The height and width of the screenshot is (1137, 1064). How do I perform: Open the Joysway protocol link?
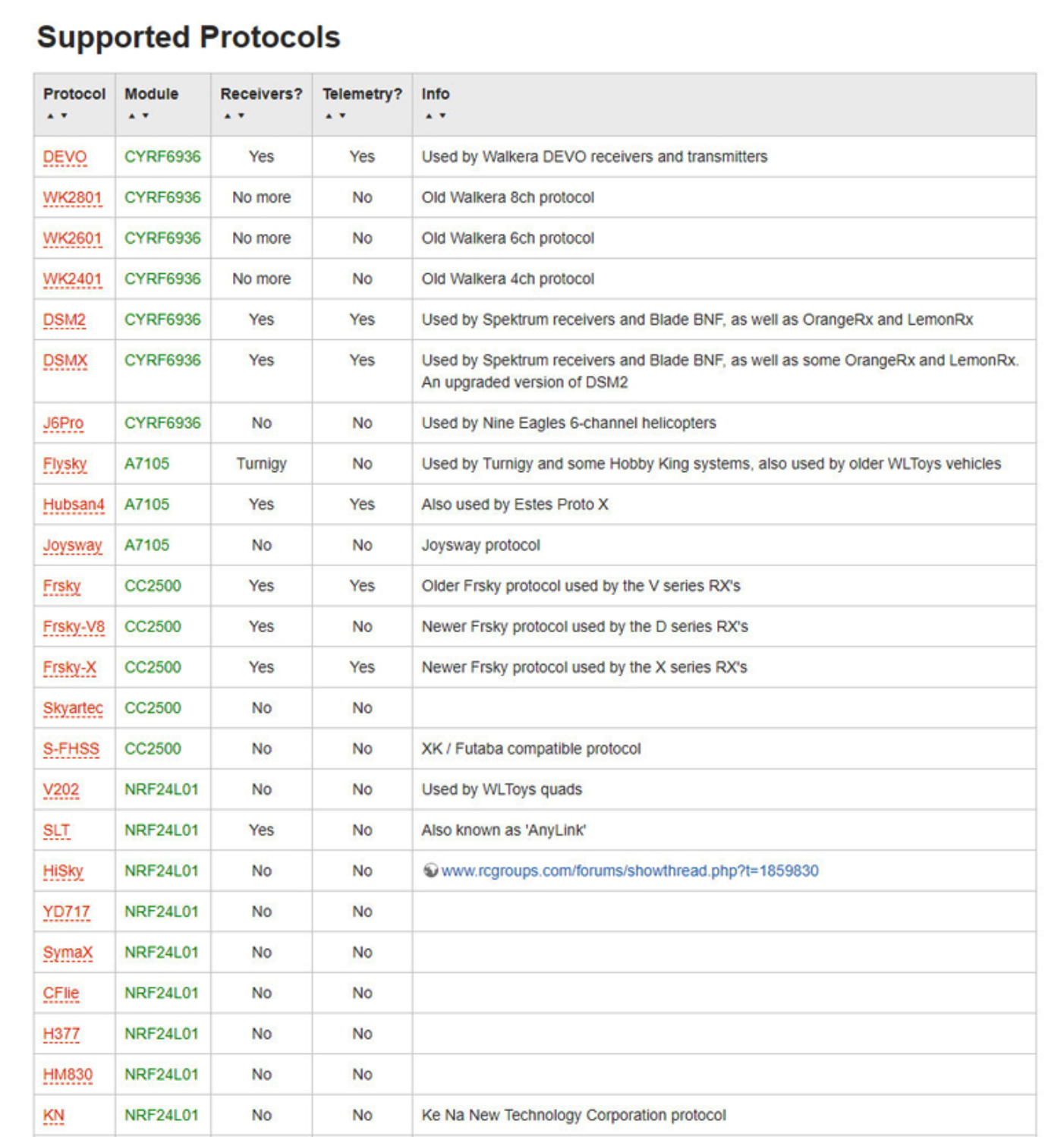pos(72,546)
